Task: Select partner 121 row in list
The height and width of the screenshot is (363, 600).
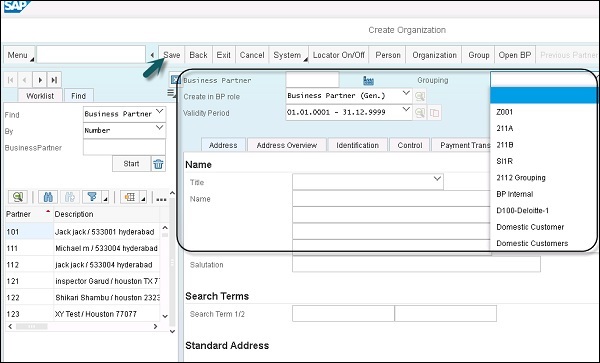Action: 82,281
